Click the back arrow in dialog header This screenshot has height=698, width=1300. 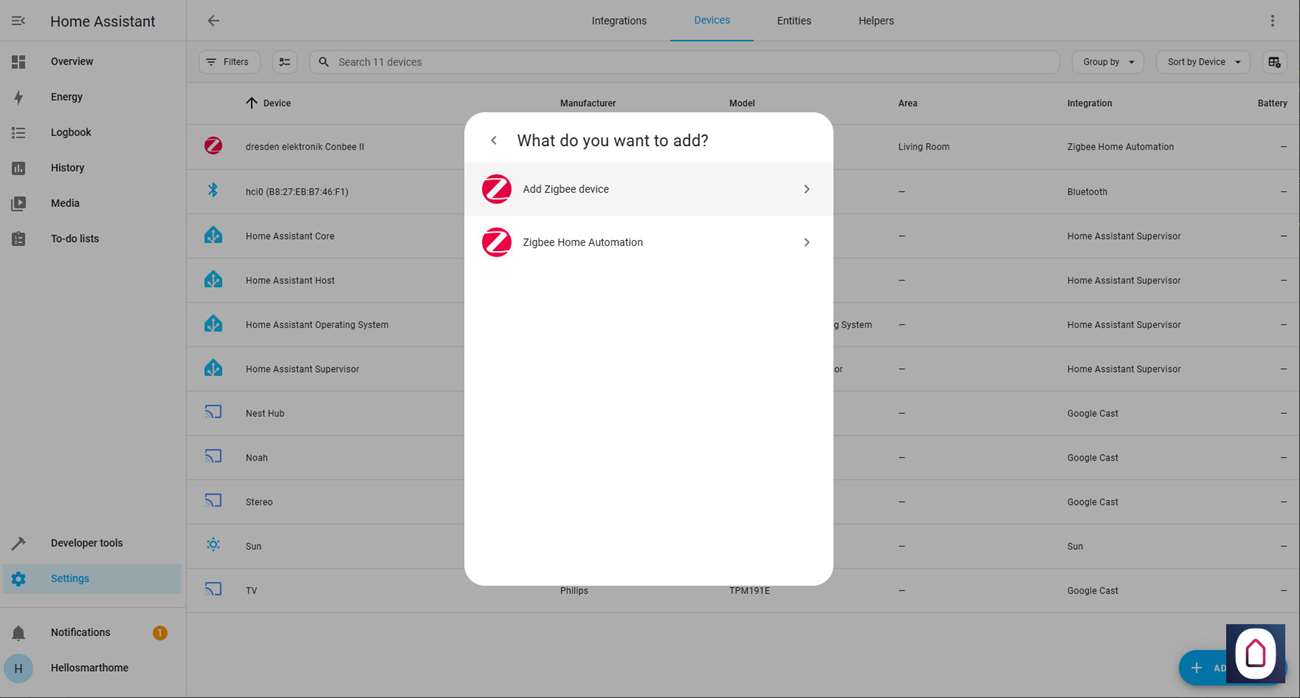pos(494,141)
